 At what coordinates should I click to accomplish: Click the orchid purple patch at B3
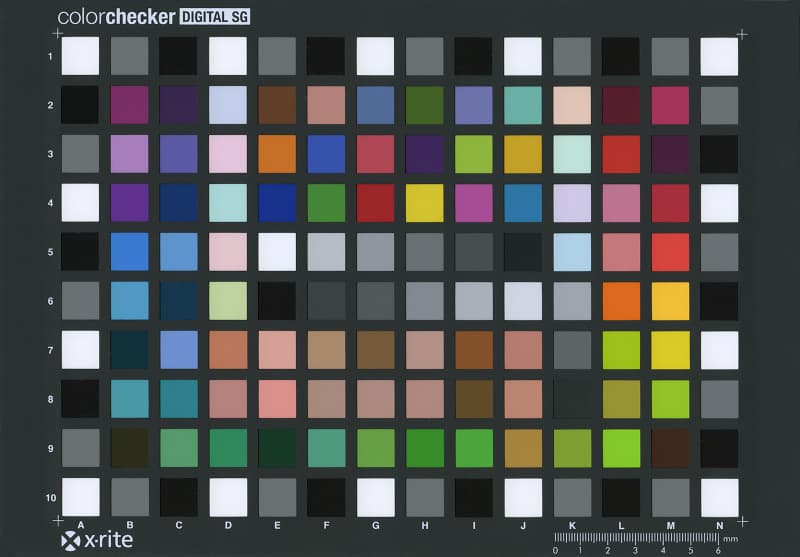(130, 154)
